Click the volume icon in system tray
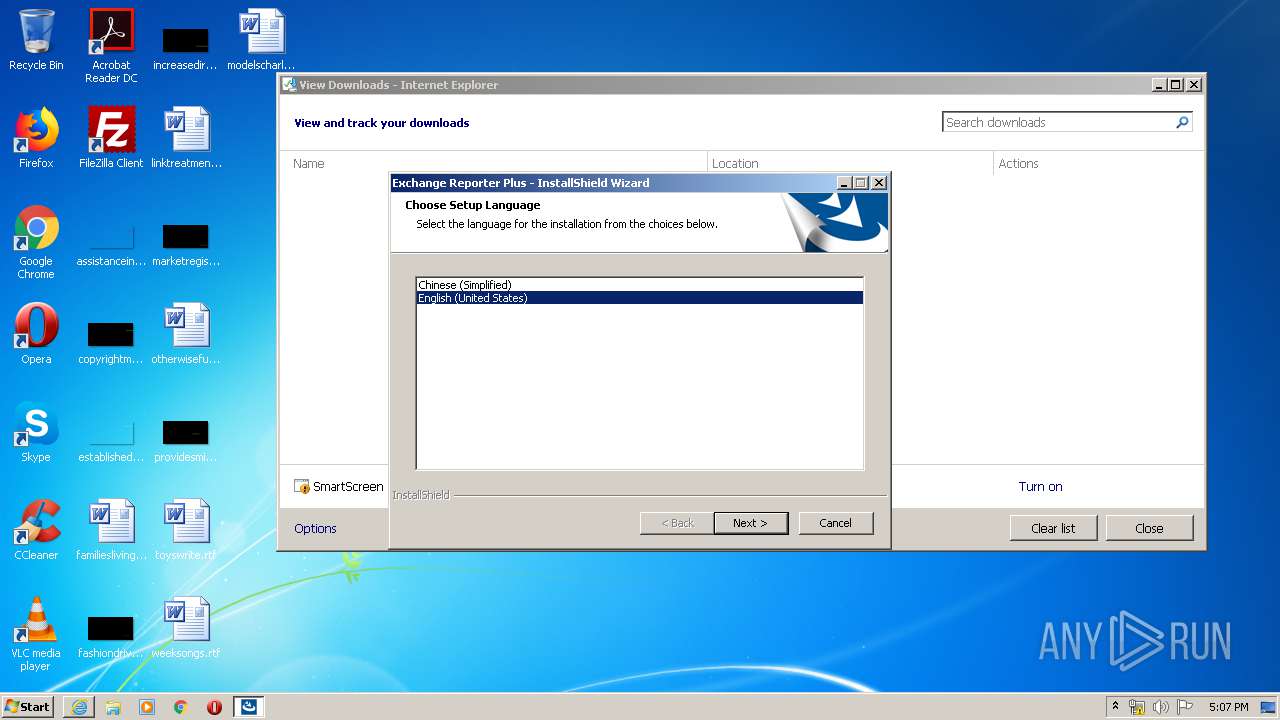Viewport: 1280px width, 720px height. click(1160, 707)
